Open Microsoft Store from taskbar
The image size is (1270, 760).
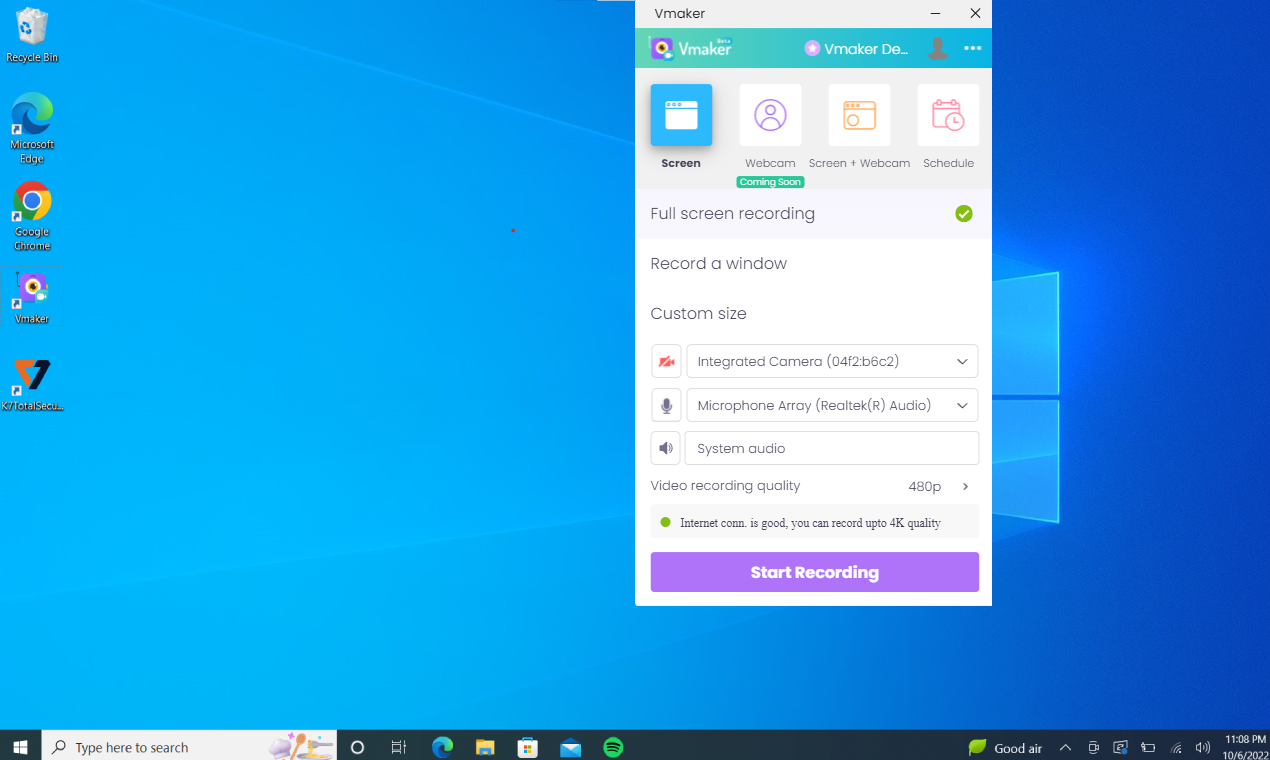tap(528, 747)
